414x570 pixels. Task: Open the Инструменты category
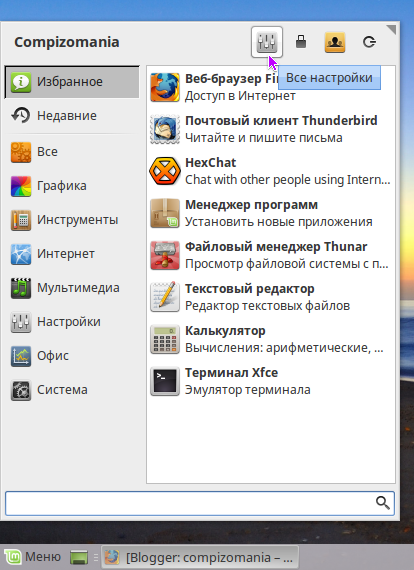72,220
